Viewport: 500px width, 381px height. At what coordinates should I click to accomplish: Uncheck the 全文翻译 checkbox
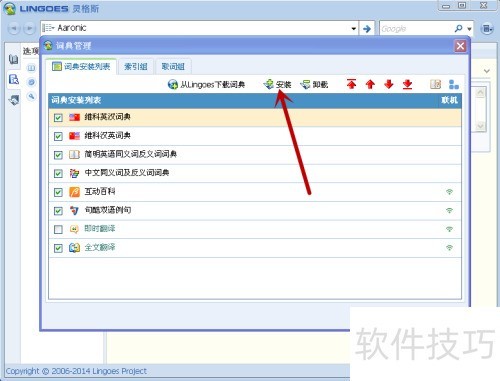coord(58,248)
